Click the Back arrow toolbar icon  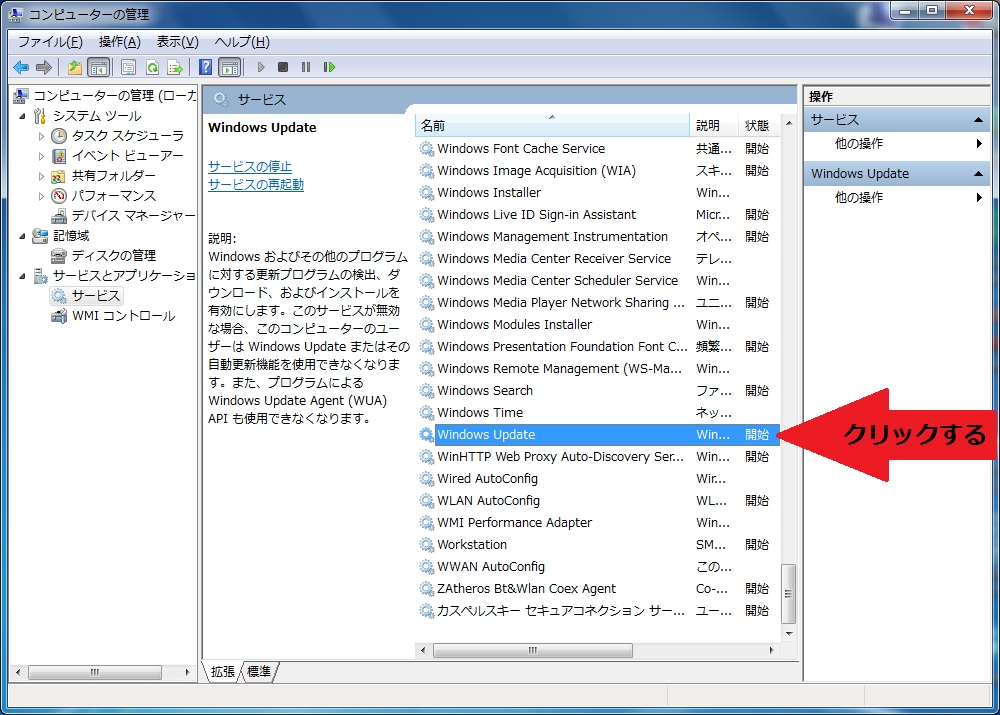[x=21, y=67]
